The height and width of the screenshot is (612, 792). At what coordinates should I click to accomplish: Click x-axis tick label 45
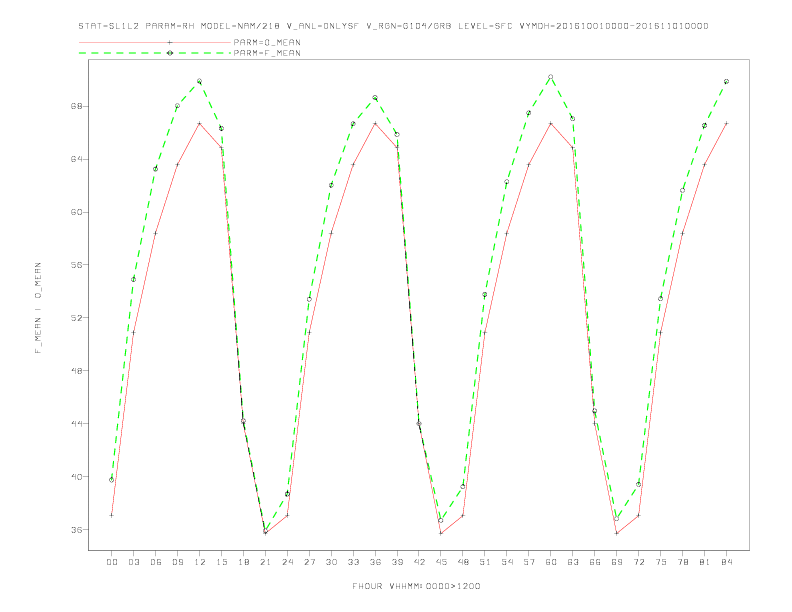click(x=441, y=562)
